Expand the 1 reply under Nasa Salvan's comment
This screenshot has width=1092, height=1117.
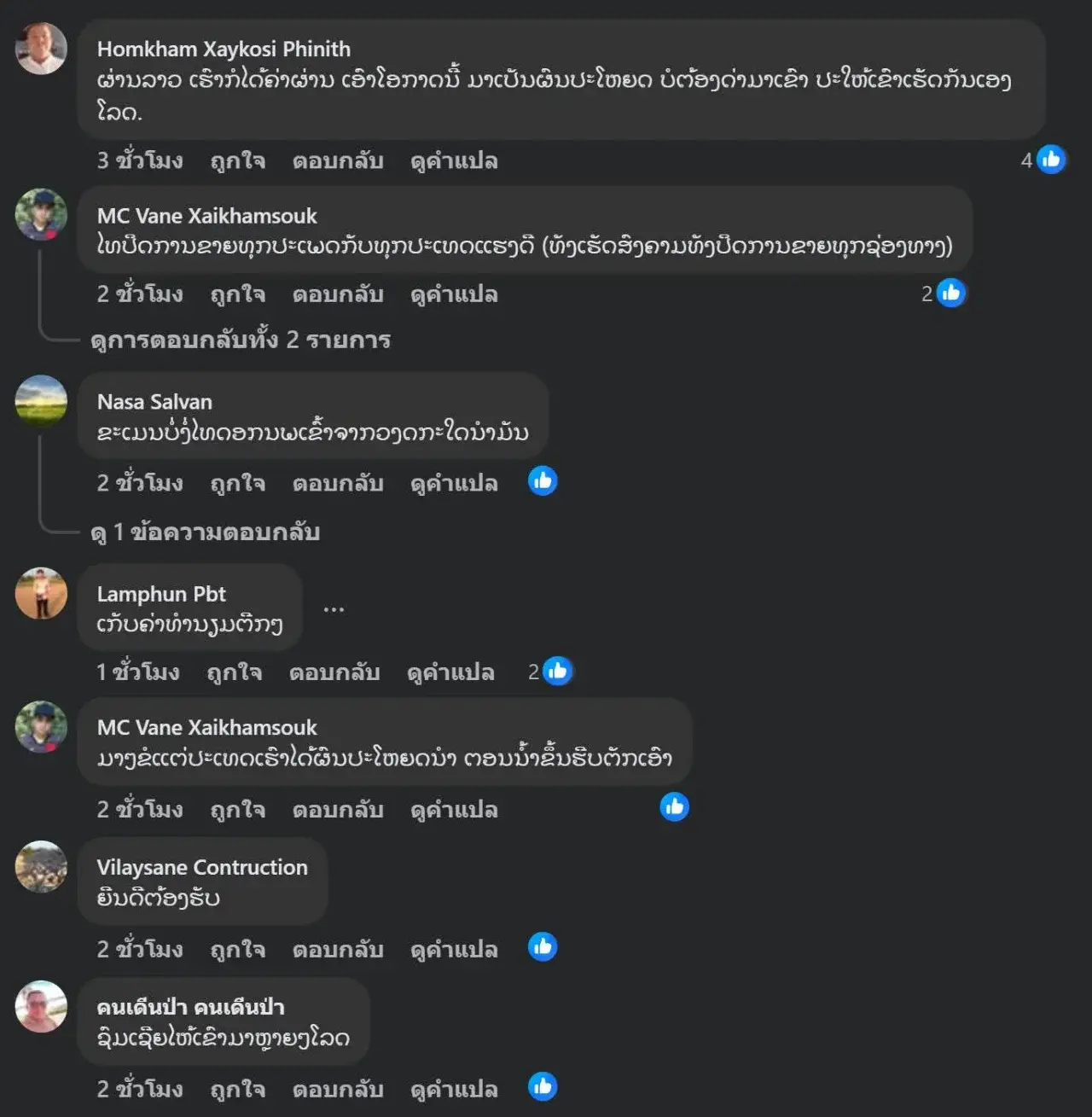205,532
